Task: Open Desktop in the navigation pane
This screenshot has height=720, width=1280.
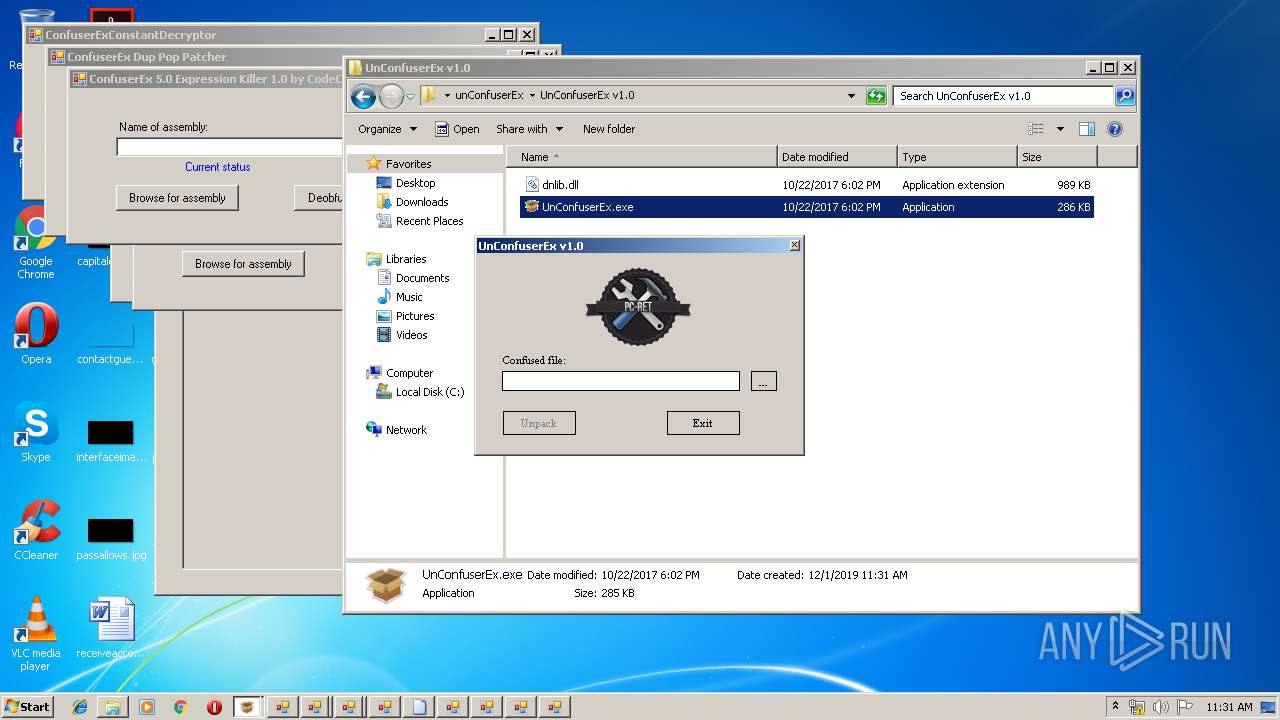Action: point(415,183)
